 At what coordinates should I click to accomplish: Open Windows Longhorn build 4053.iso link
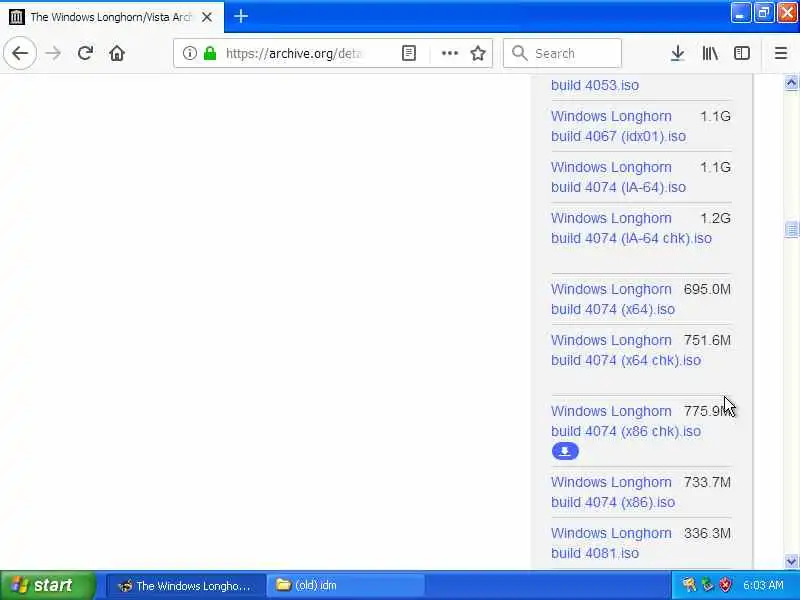click(x=595, y=85)
